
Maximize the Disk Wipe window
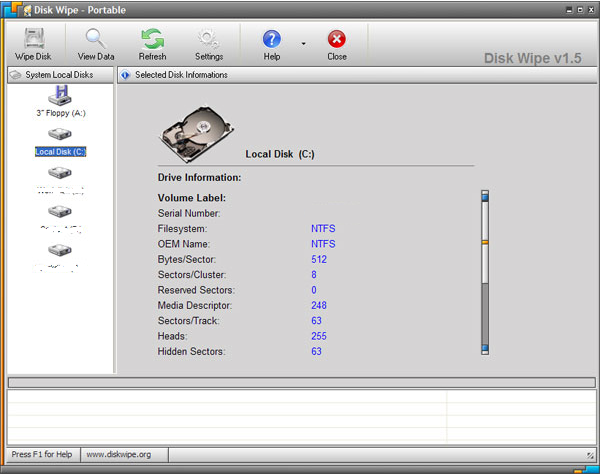580,10
